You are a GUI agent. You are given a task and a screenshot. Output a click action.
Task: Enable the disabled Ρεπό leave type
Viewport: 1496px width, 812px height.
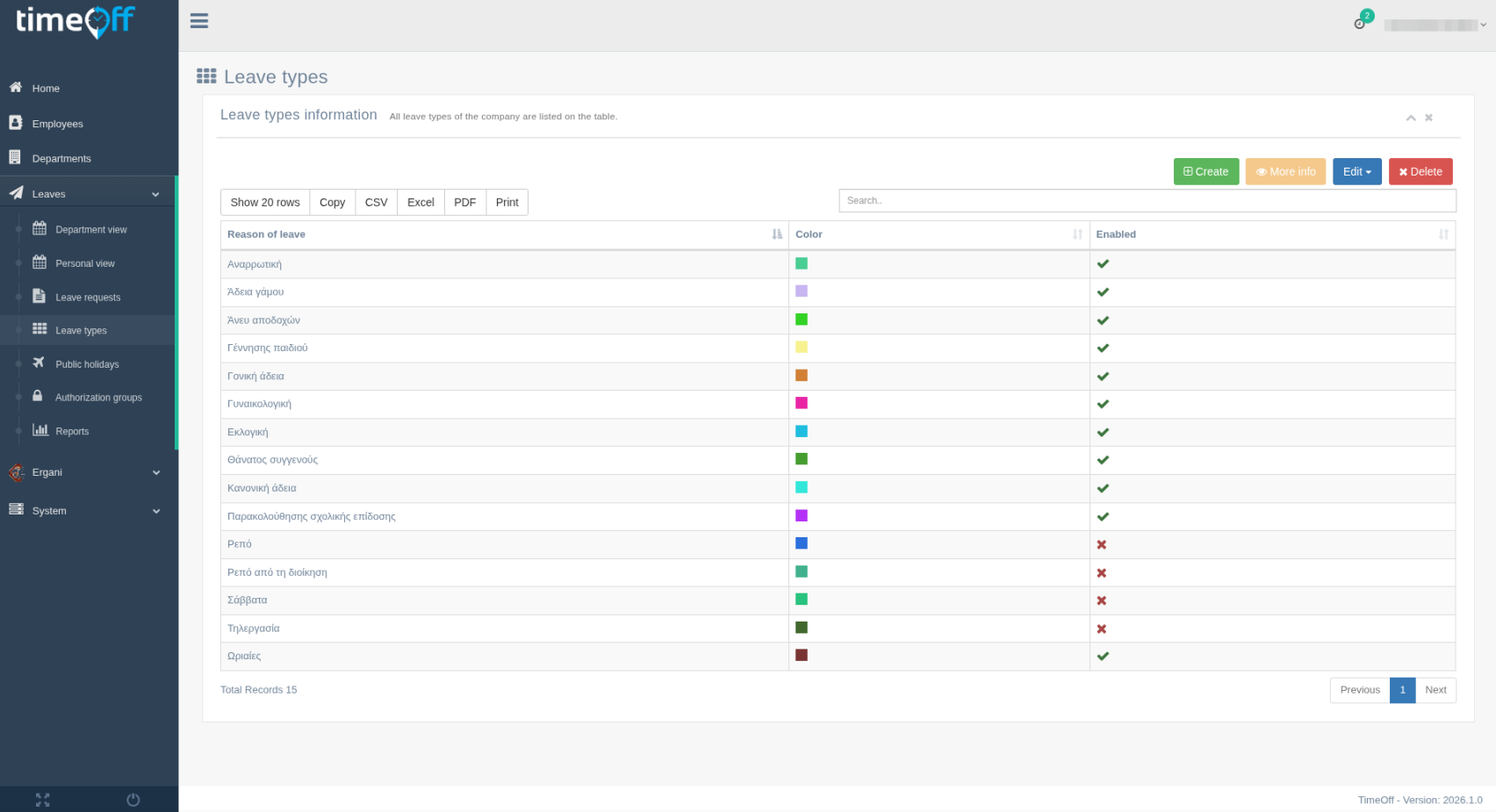click(x=1101, y=544)
